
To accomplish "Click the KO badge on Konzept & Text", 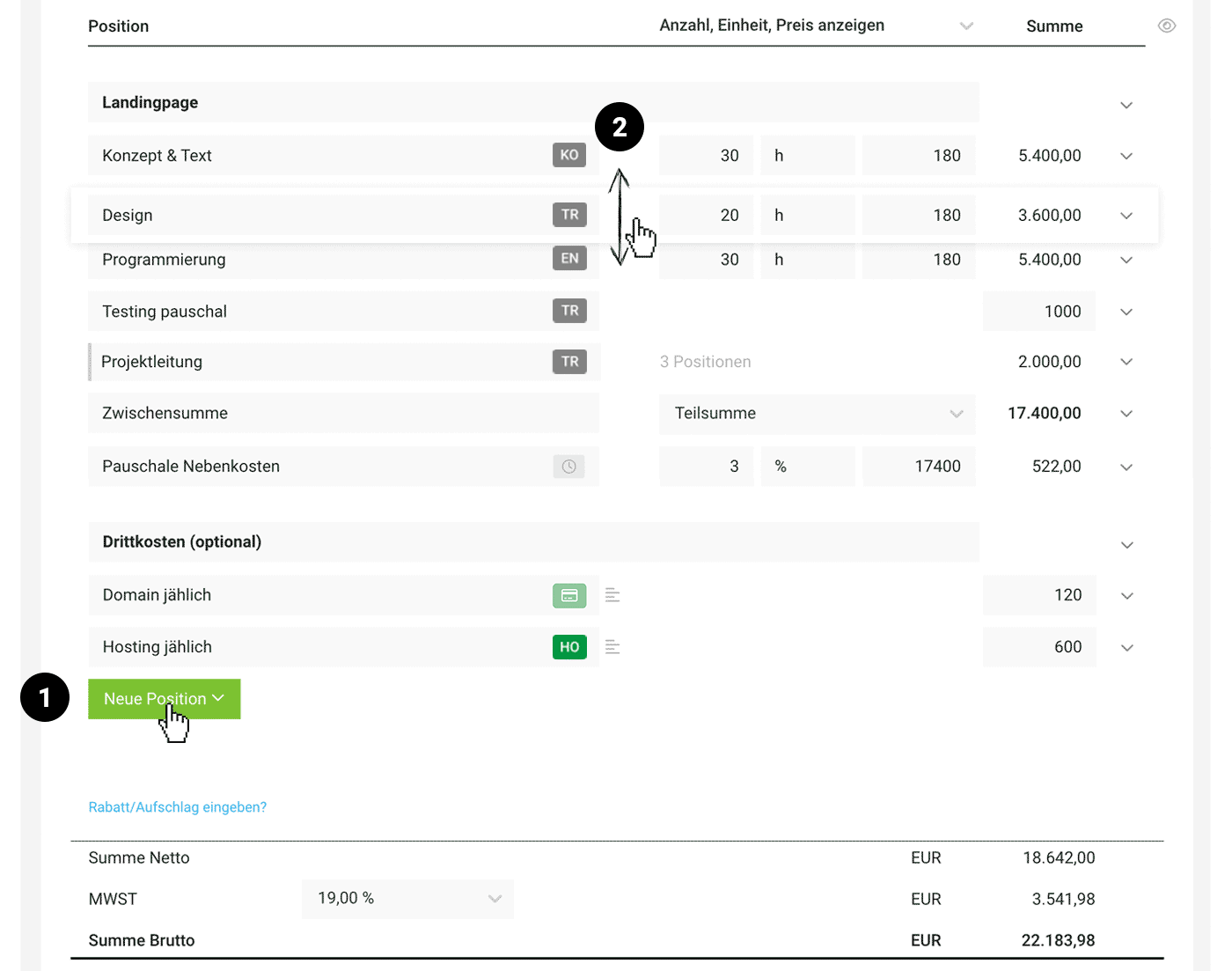I will 569,155.
